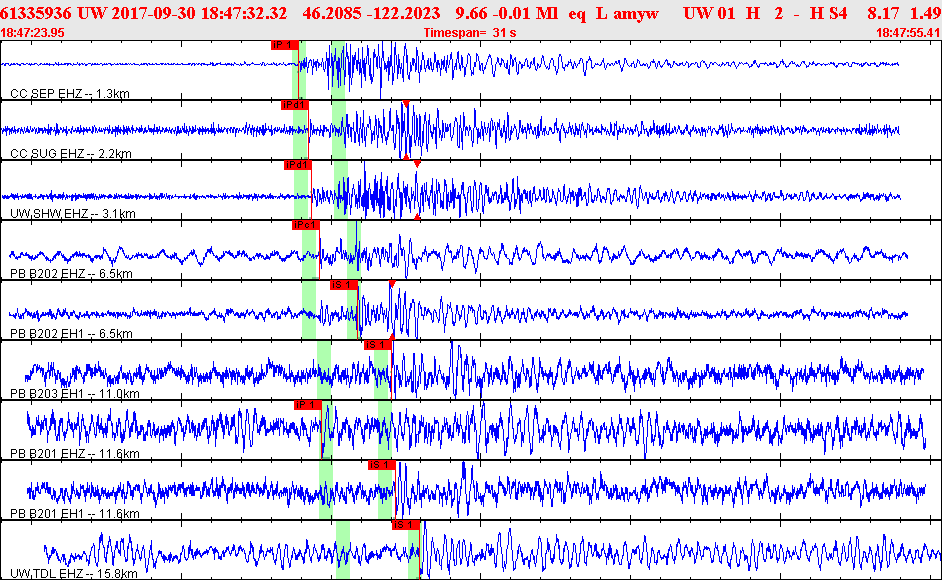Click the start time 18:47:23.95 label
Viewport: 942px width, 580px height.
[32, 33]
